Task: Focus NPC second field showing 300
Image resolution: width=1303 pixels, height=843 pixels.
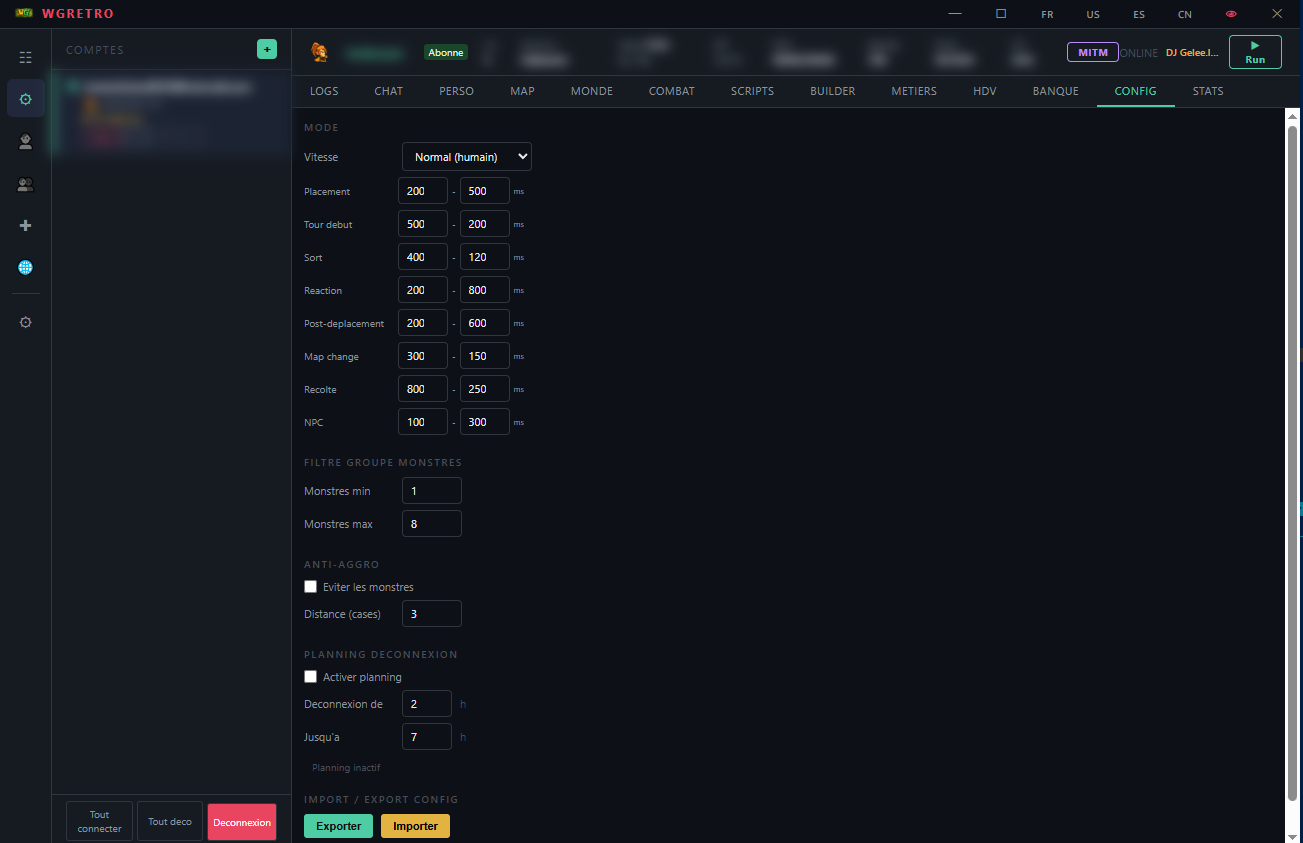Action: click(485, 422)
